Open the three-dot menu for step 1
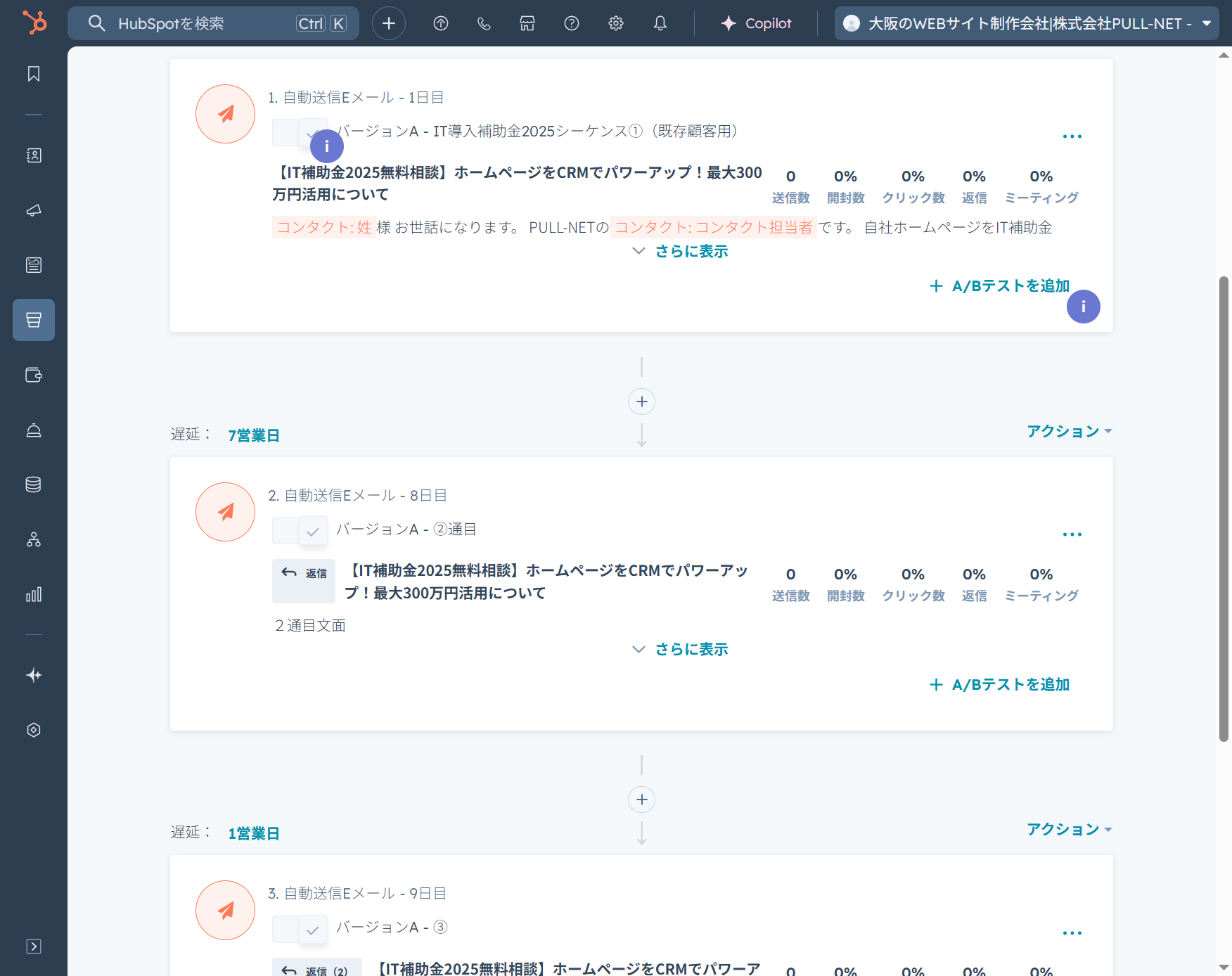1232x976 pixels. 1072,136
